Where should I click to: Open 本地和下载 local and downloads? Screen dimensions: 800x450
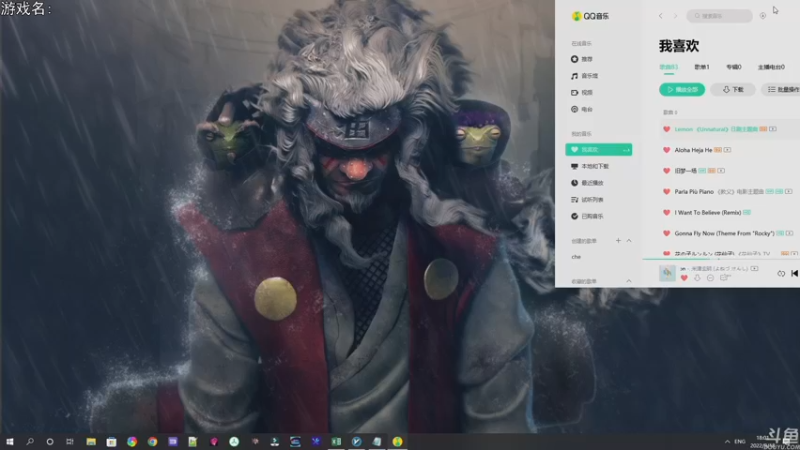point(590,166)
